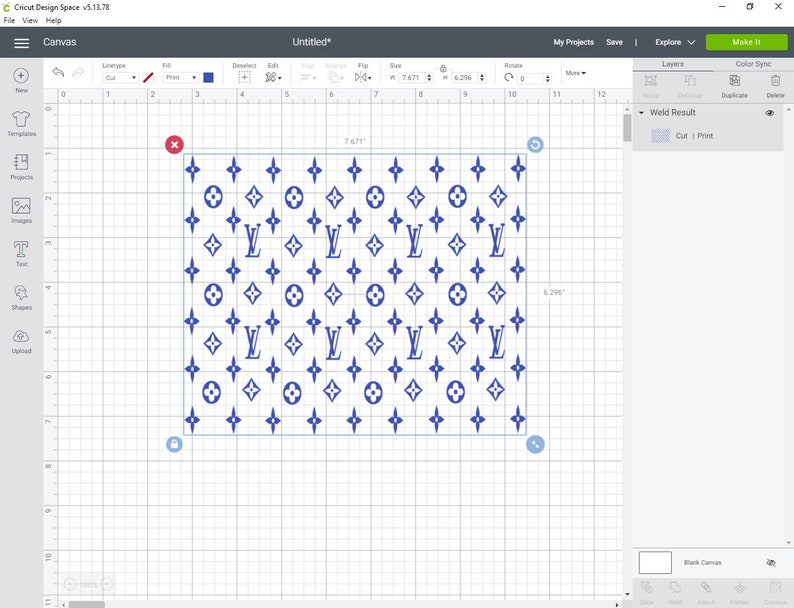
Task: Click the New project icon
Action: (21, 76)
